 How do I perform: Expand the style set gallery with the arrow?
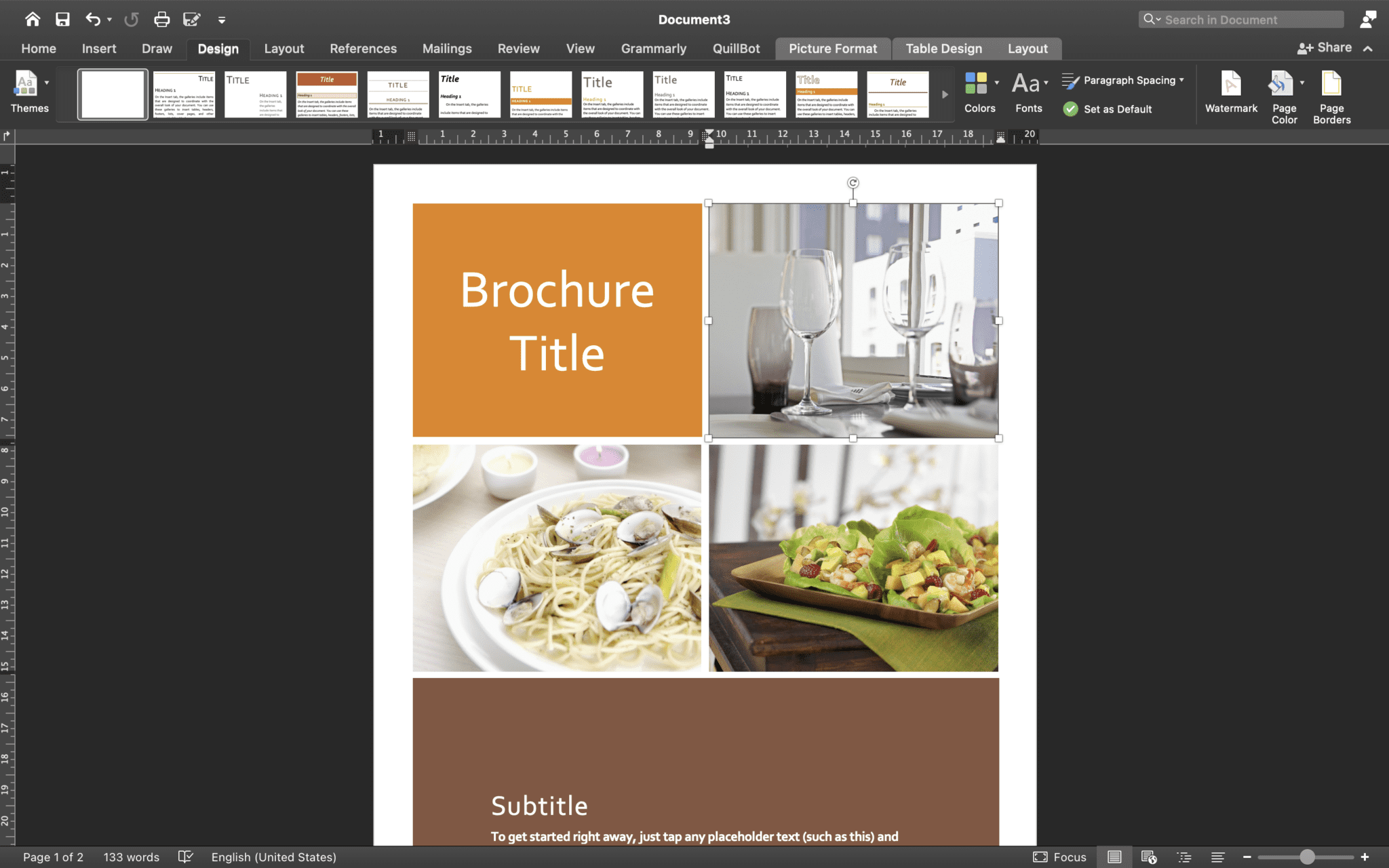945,94
